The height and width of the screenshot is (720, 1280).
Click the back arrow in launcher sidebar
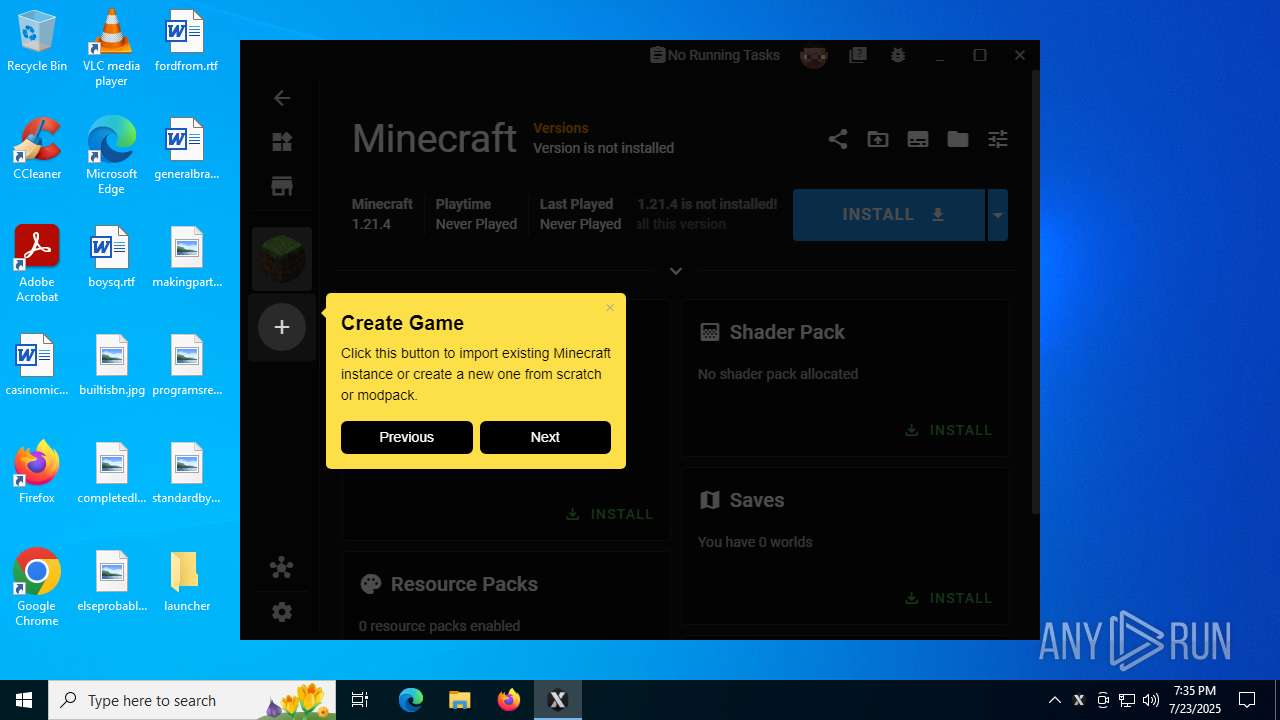(282, 98)
